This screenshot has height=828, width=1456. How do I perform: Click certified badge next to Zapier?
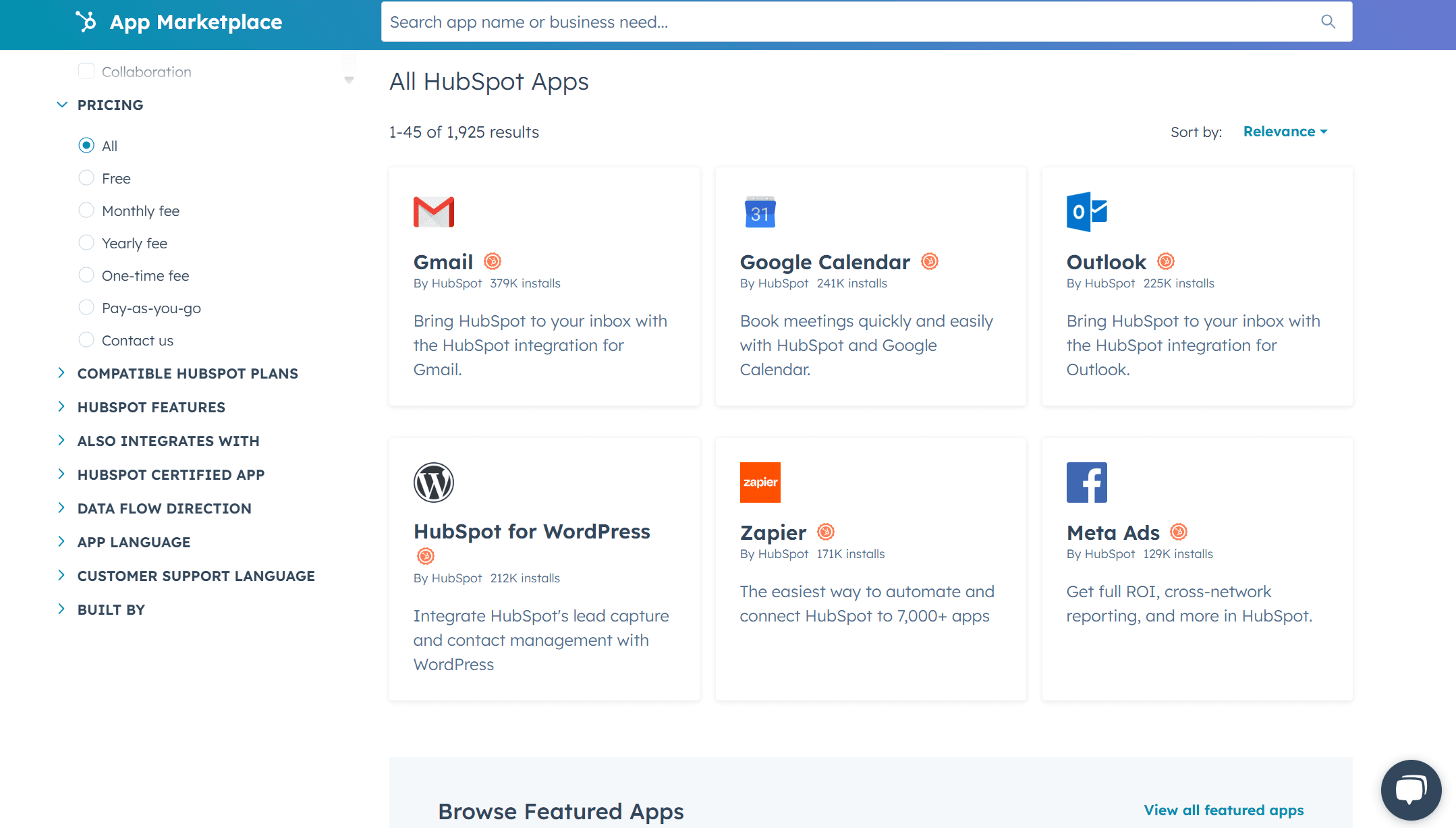coord(826,532)
